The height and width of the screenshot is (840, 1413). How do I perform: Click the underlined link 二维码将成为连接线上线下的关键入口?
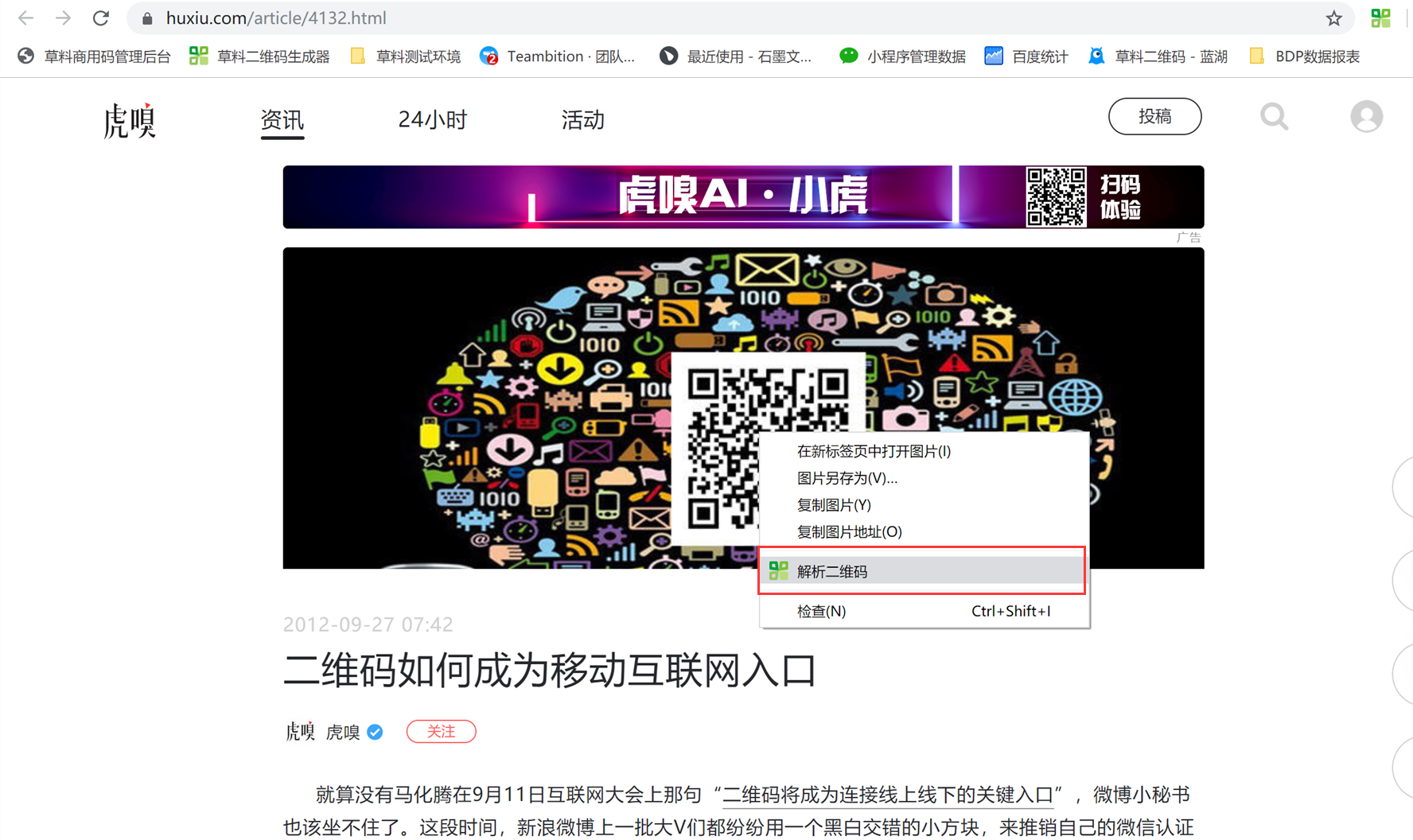(887, 795)
